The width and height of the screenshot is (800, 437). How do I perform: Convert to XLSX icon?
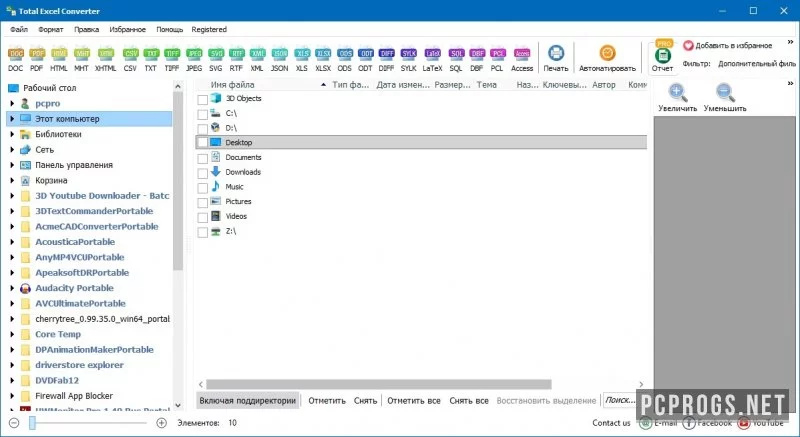(323, 54)
